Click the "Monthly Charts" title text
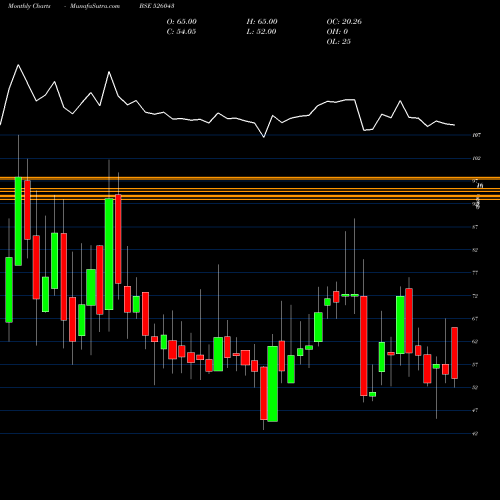This screenshot has width=500, height=500. (x=29, y=6)
